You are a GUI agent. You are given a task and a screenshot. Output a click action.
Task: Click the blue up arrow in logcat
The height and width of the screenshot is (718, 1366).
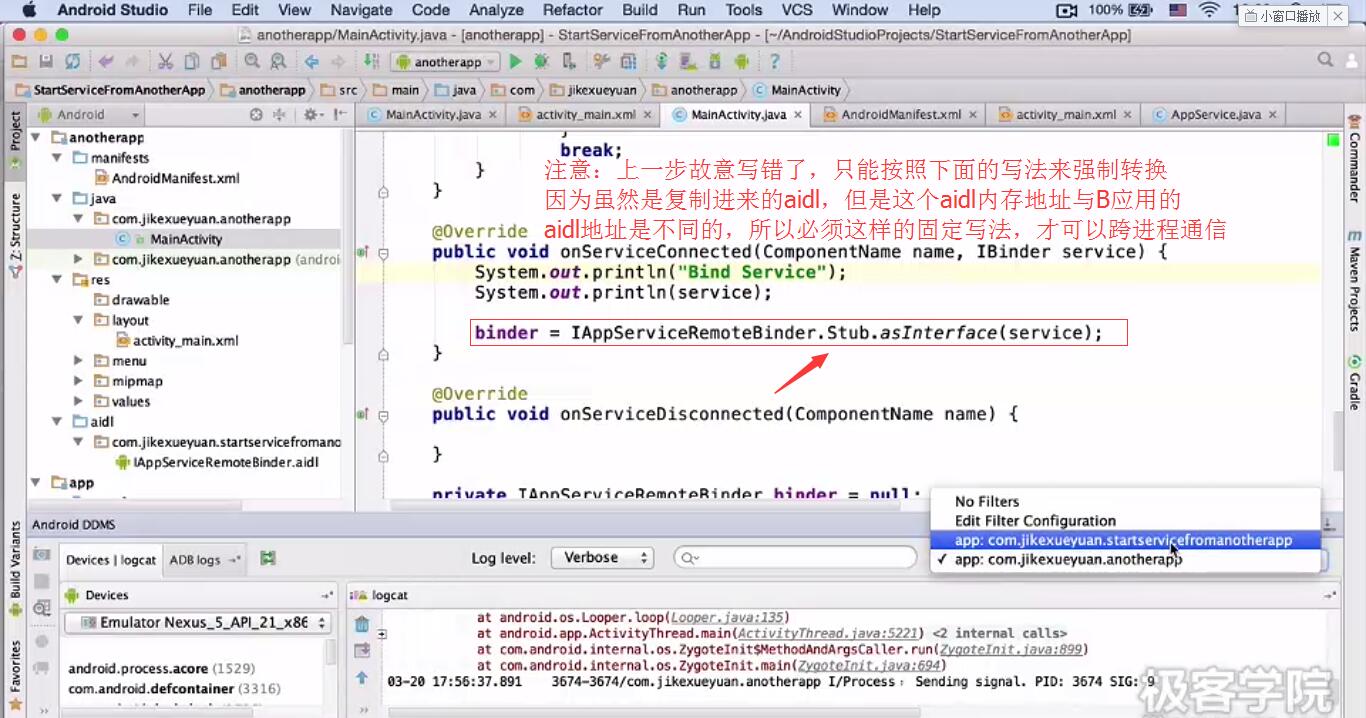362,677
